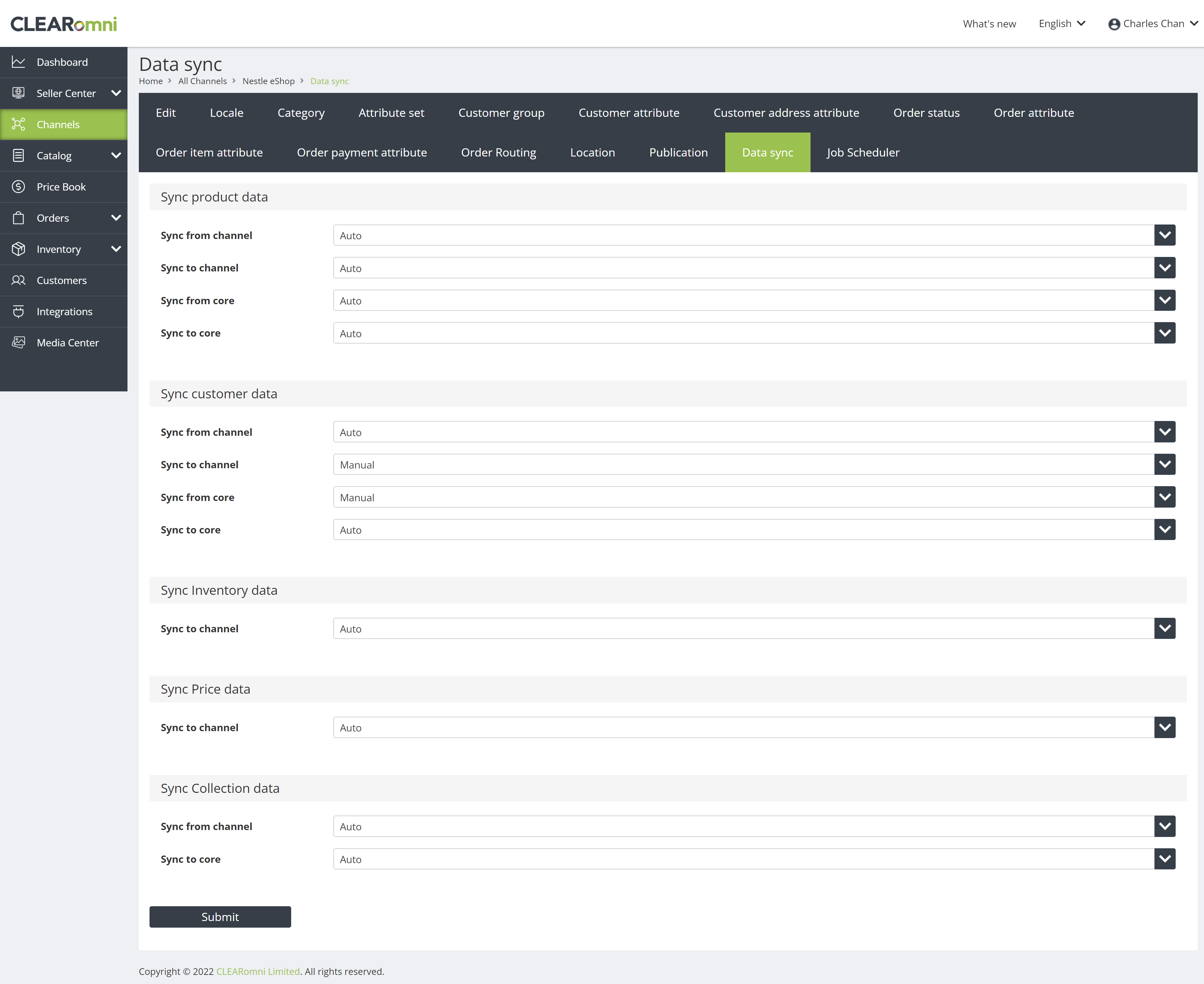
Task: Click the Orders bag icon
Action: [18, 218]
